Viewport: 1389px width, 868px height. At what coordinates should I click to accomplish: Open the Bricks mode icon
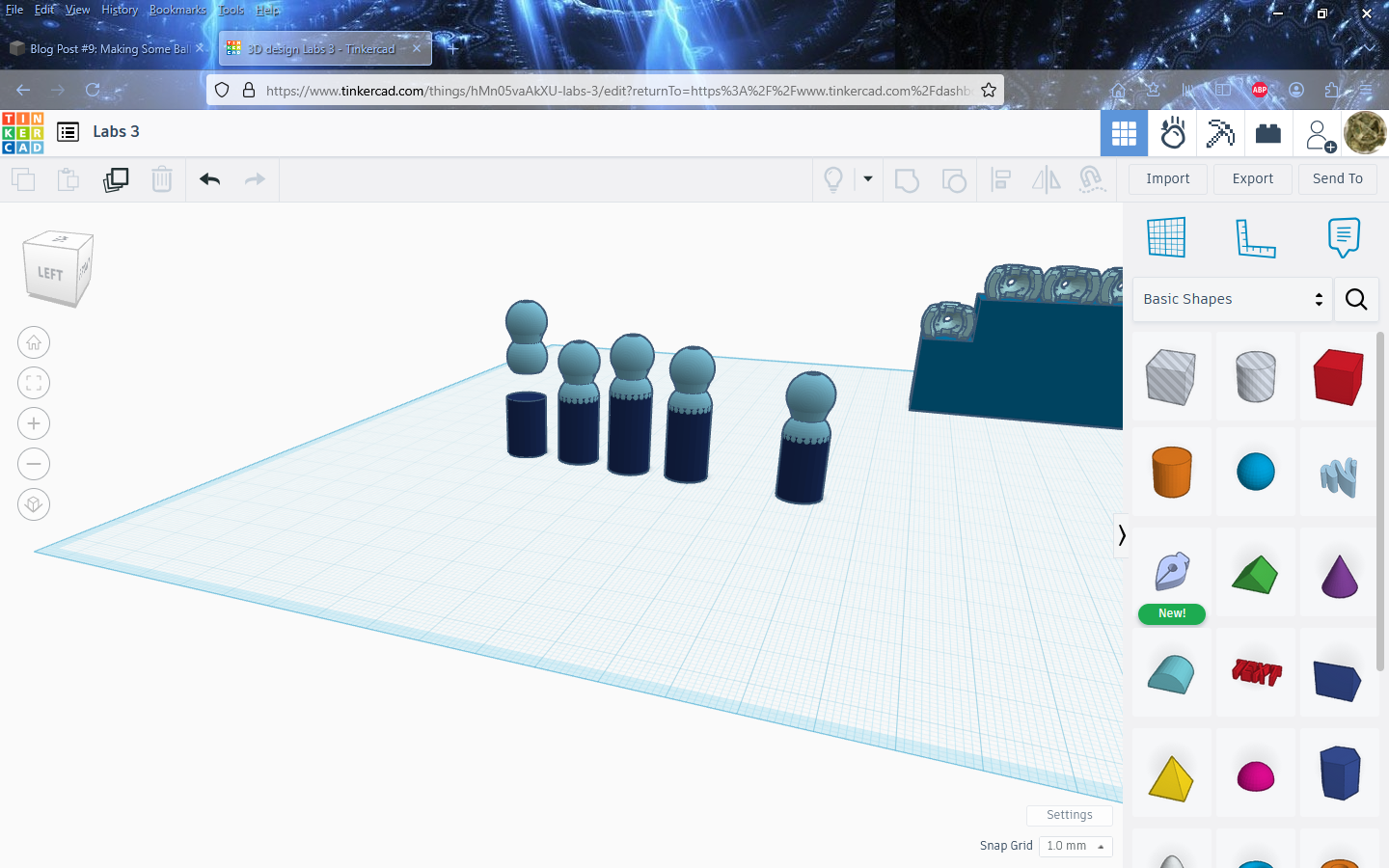click(x=1268, y=133)
